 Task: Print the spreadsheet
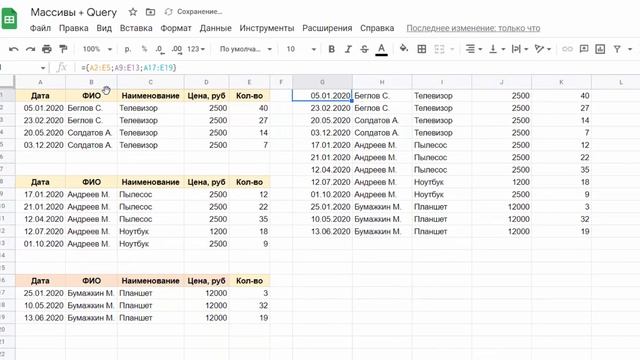point(47,49)
